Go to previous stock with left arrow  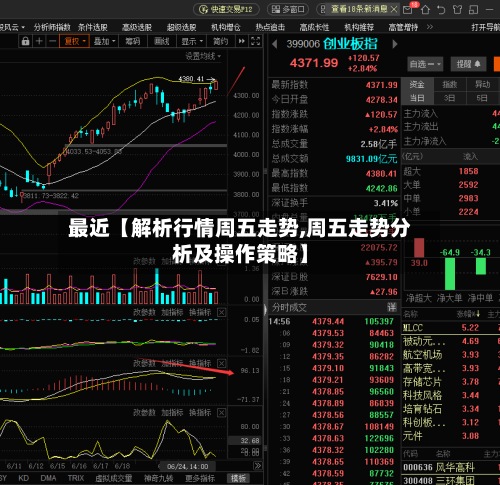(x=274, y=44)
